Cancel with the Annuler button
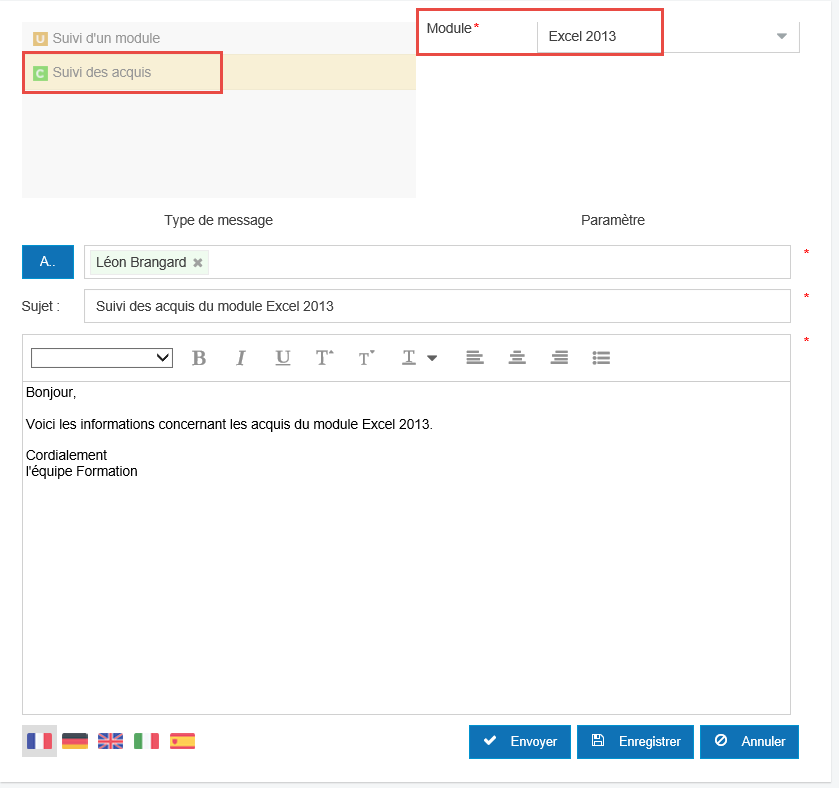 749,742
